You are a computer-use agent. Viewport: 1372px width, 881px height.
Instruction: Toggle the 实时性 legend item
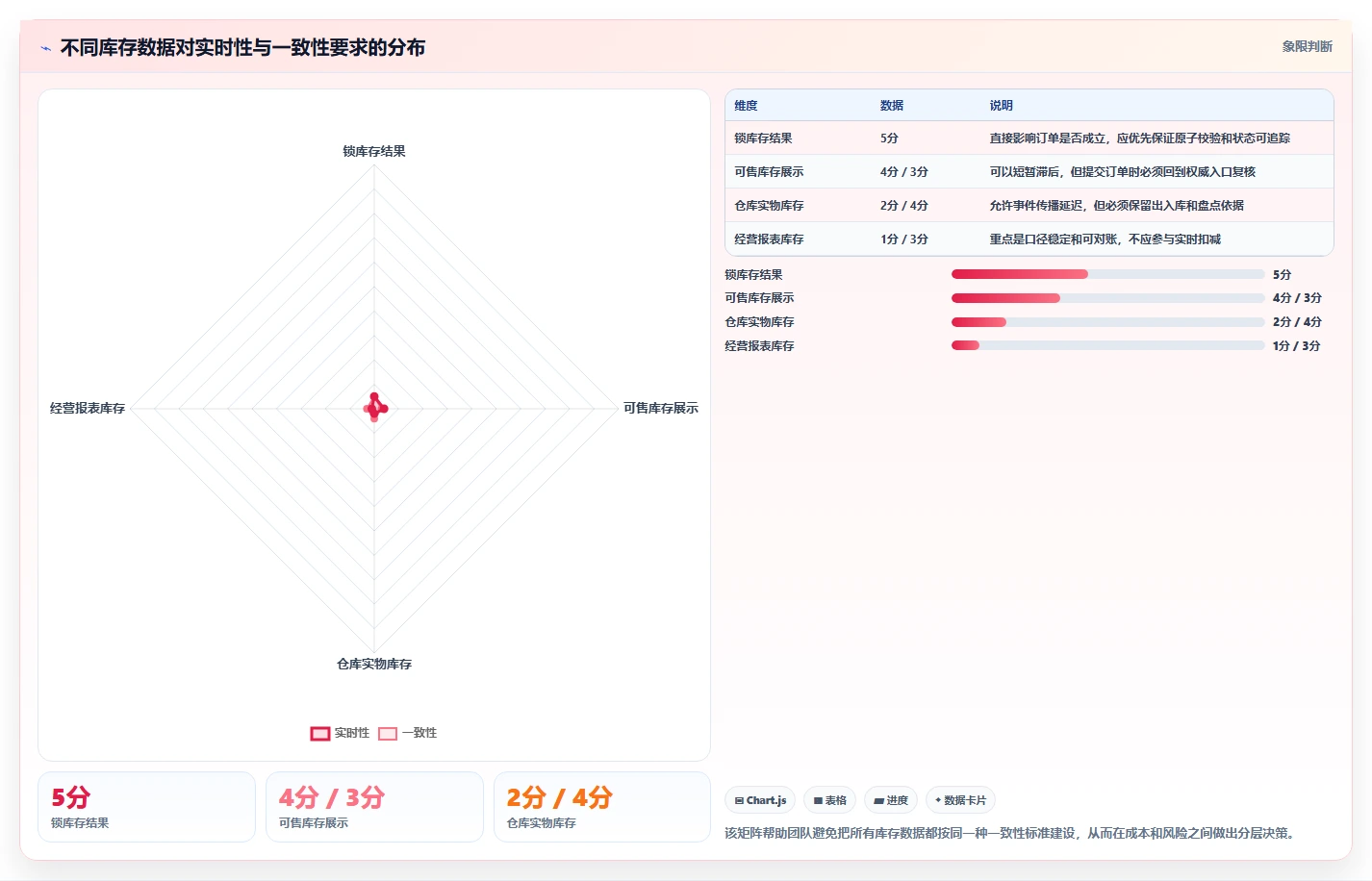click(x=340, y=733)
